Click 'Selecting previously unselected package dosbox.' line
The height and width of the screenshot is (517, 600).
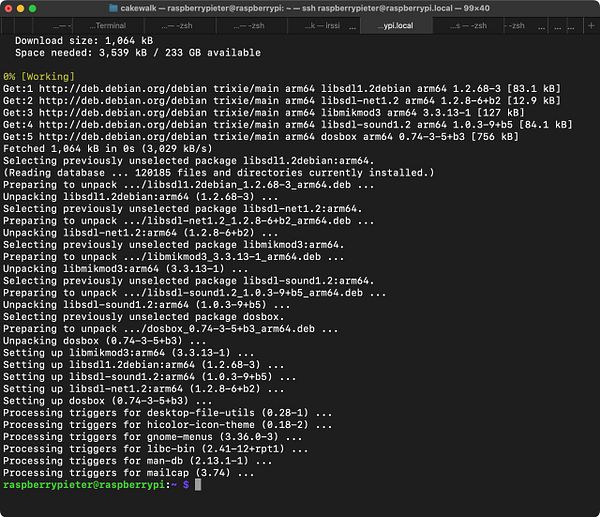[143, 316]
